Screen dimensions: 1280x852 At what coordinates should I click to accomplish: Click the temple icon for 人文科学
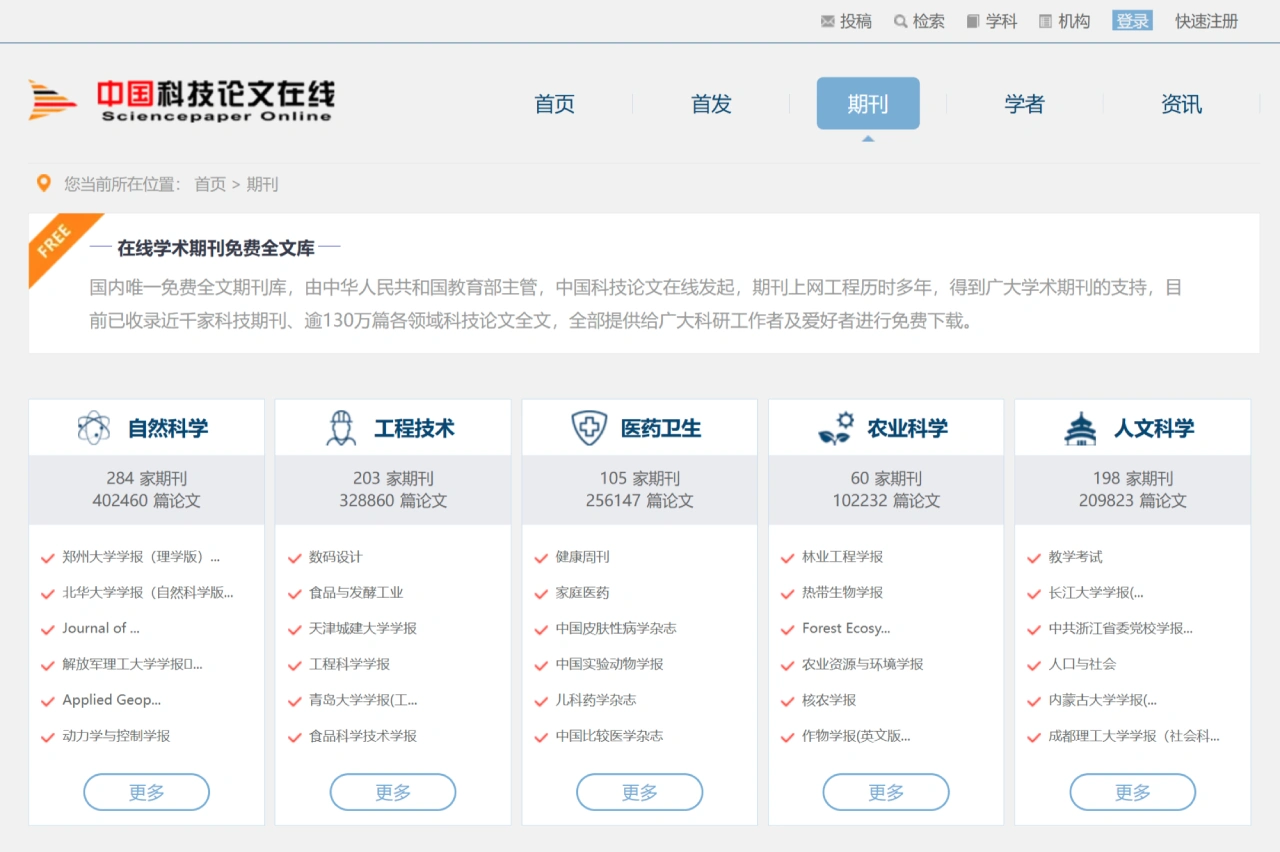(1080, 428)
